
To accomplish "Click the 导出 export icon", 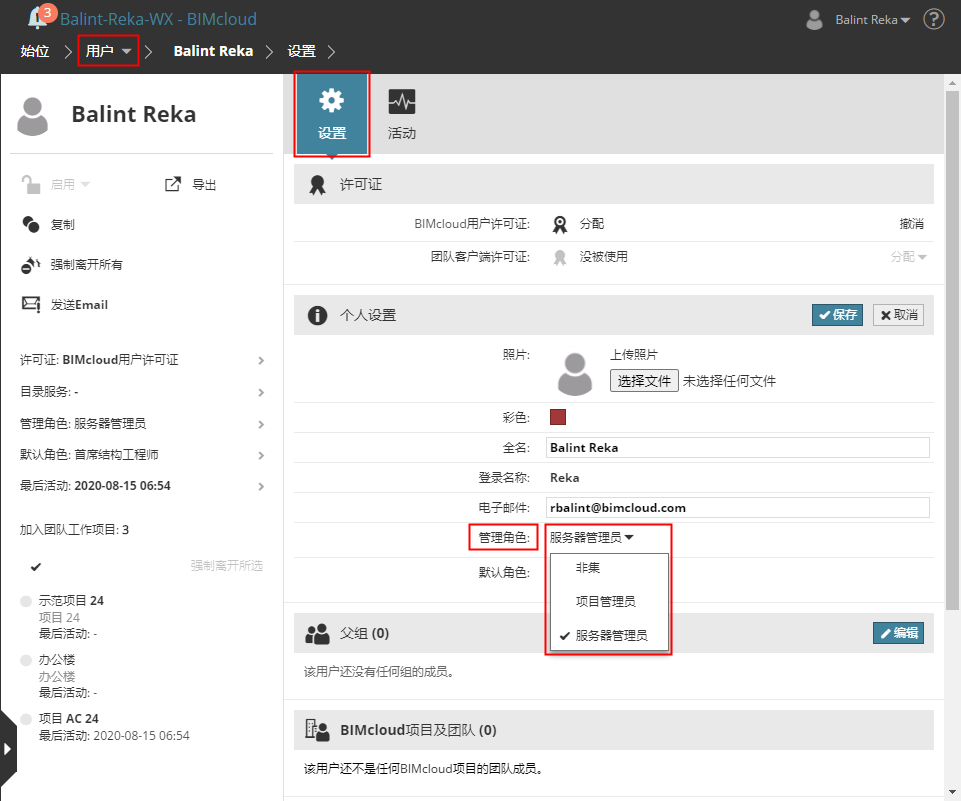I will pyautogui.click(x=173, y=184).
